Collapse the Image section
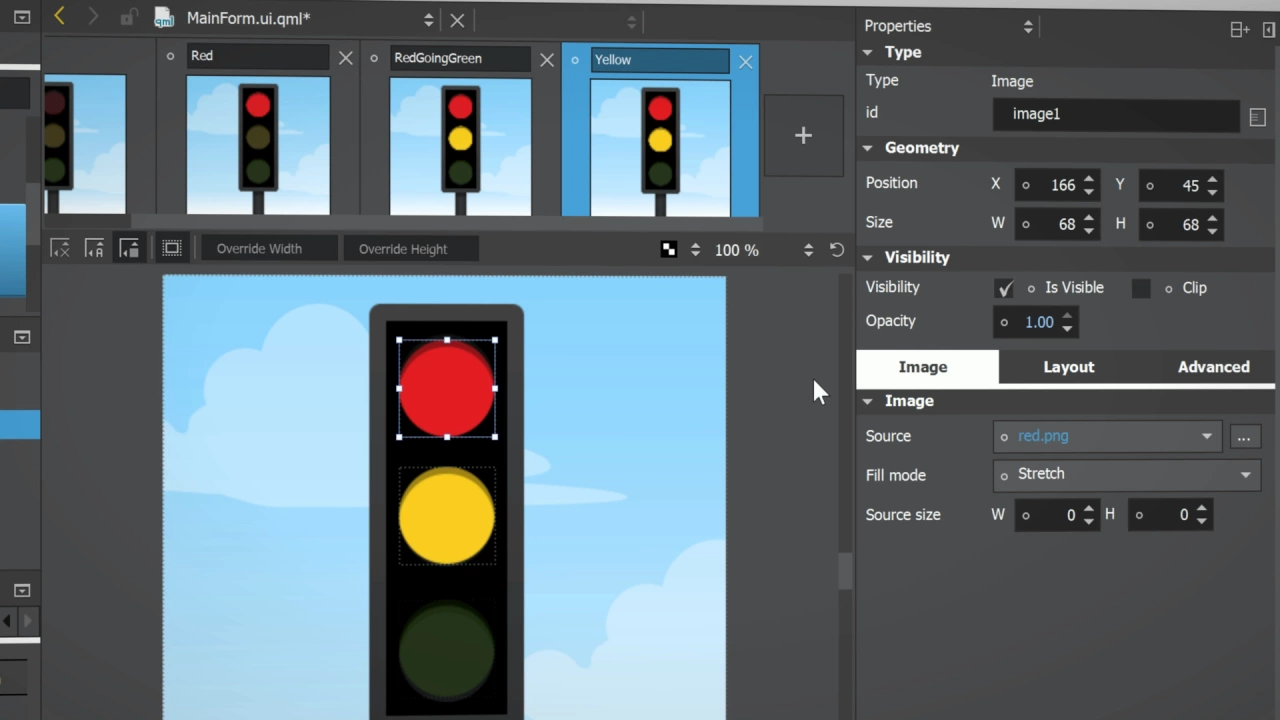This screenshot has width=1280, height=720. click(867, 401)
